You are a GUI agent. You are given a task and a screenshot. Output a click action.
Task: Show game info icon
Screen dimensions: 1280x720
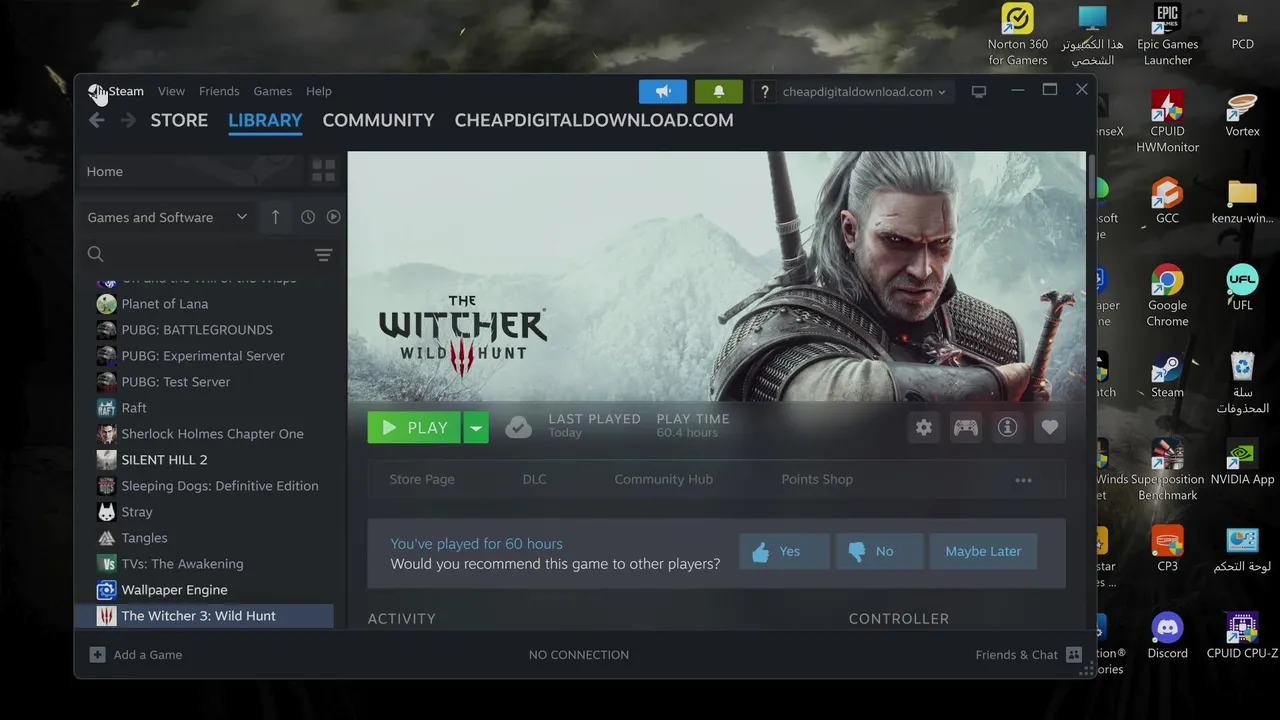pos(1008,427)
